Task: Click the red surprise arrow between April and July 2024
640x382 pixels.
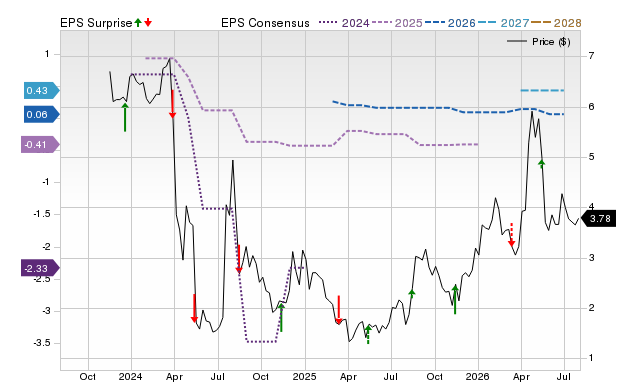Action: point(194,309)
